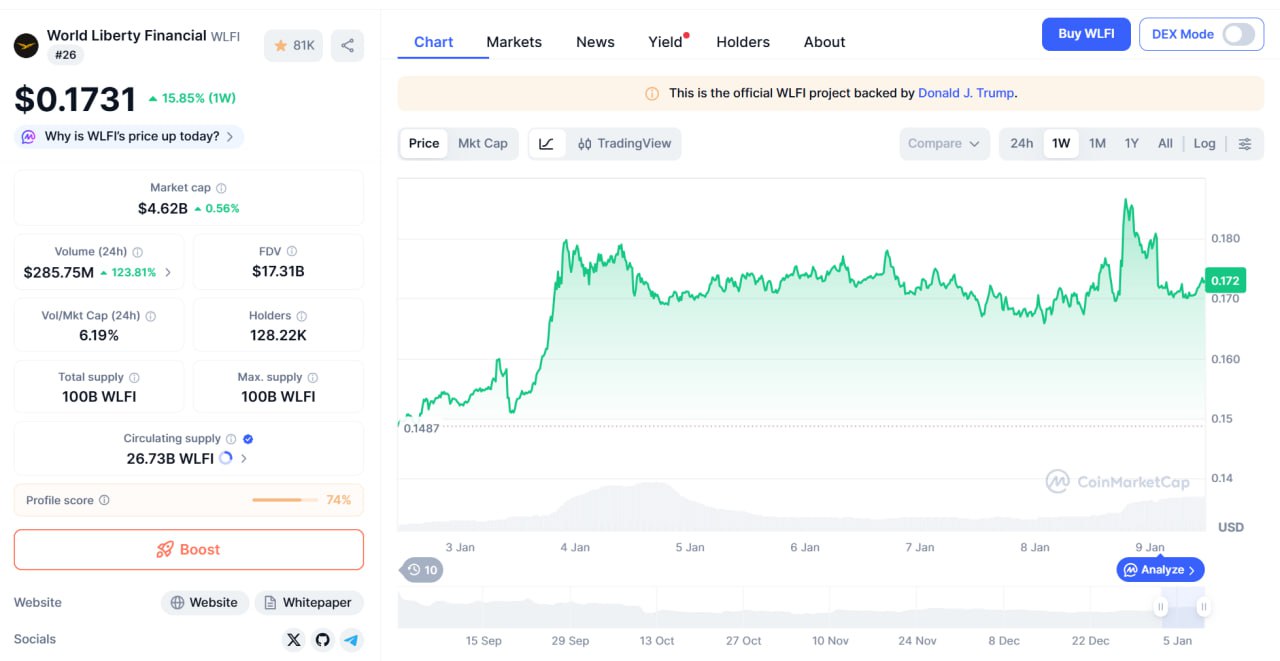1280x661 pixels.
Task: Switch to line chart view icon
Action: pos(546,143)
